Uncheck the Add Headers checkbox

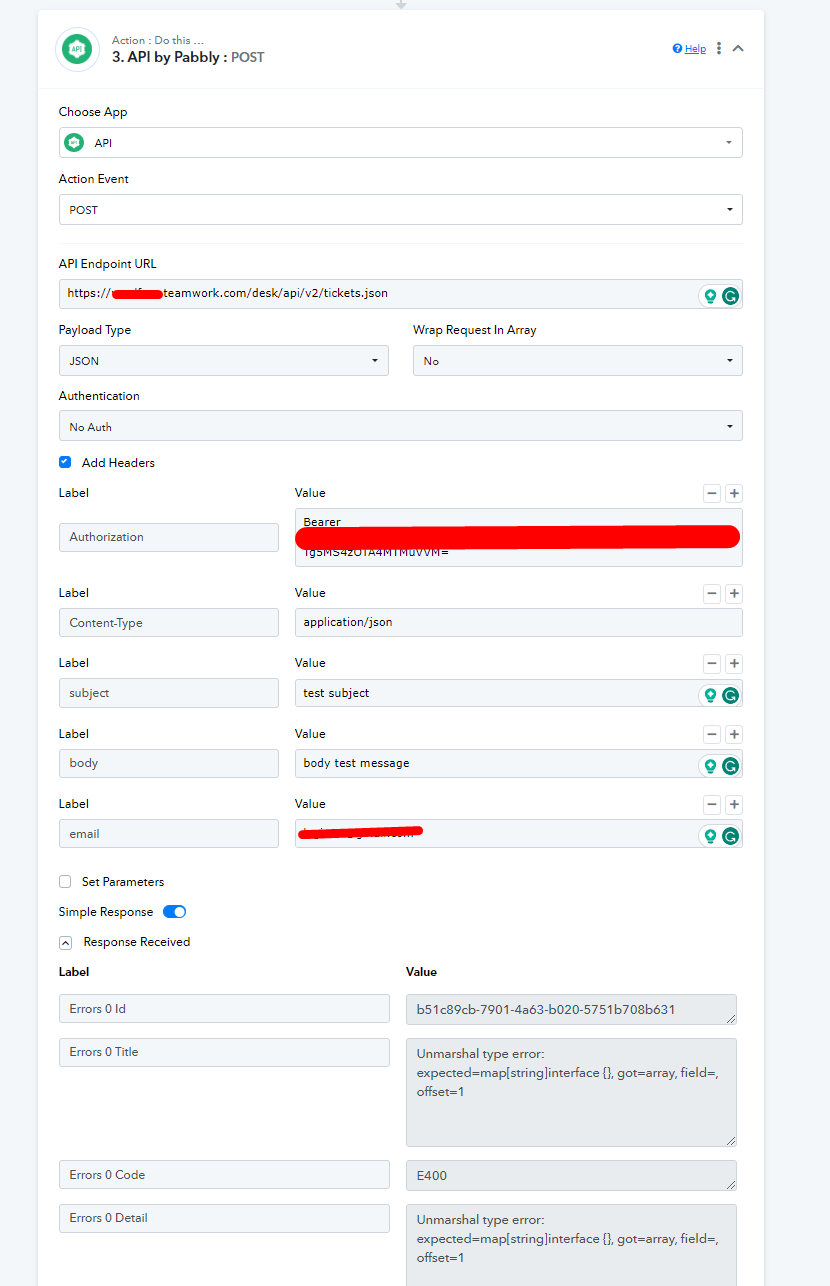coord(65,462)
